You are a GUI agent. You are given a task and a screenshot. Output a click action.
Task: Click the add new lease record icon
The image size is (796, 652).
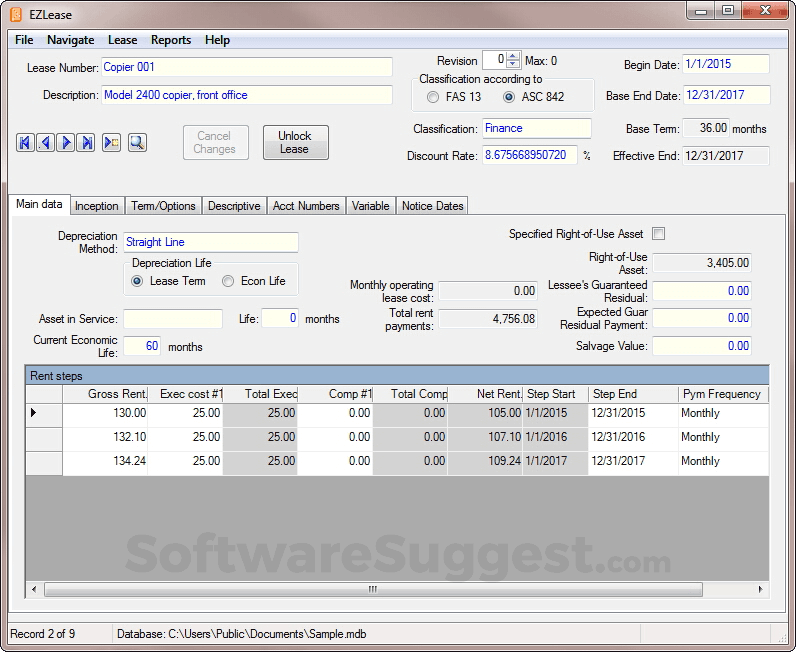112,143
